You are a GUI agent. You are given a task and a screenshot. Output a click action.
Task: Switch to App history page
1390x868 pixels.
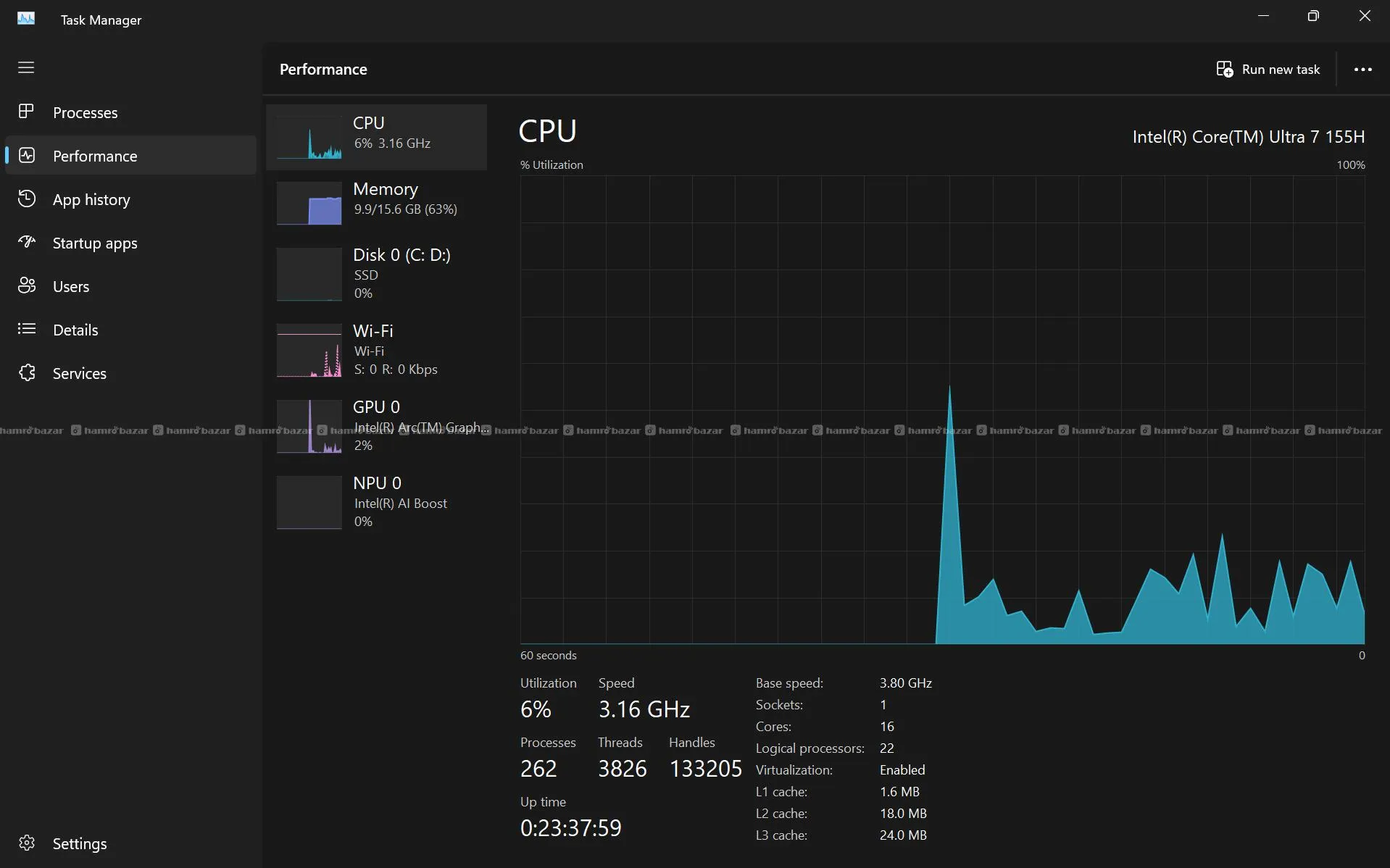point(130,199)
